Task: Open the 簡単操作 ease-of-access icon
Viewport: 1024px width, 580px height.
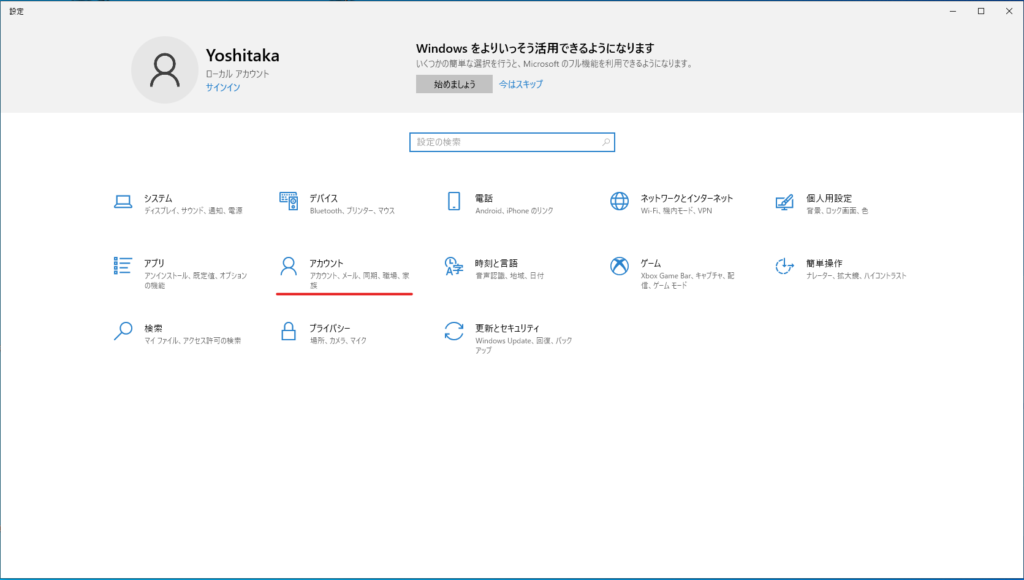Action: 784,266
